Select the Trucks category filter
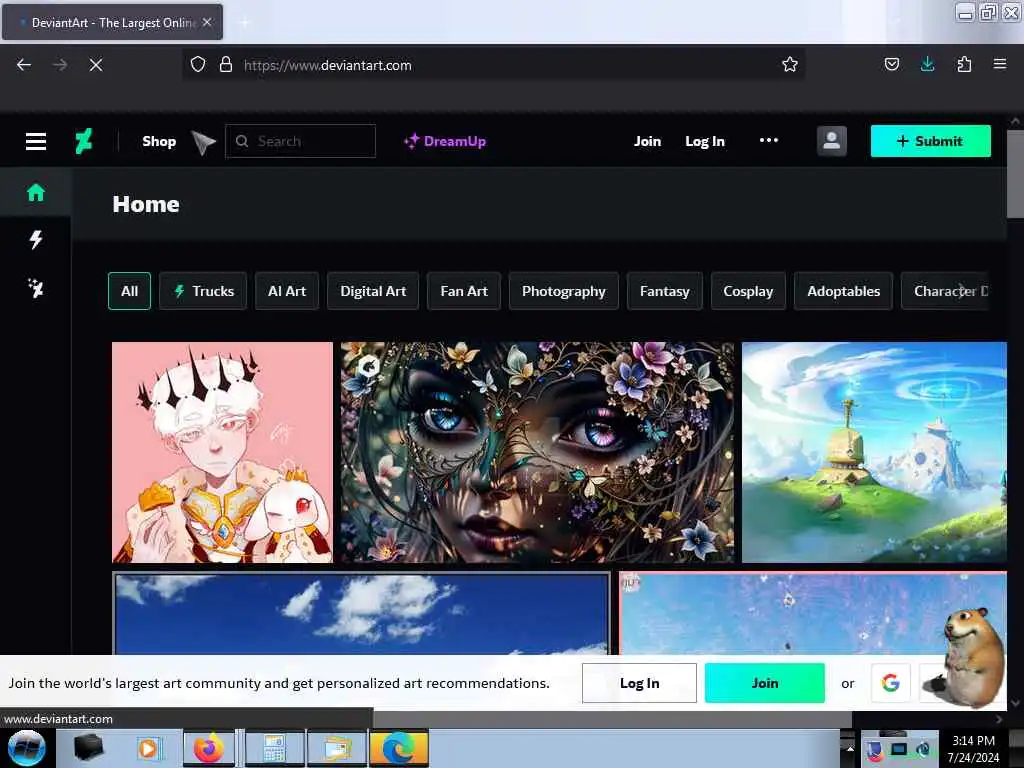The width and height of the screenshot is (1024, 768). [203, 291]
